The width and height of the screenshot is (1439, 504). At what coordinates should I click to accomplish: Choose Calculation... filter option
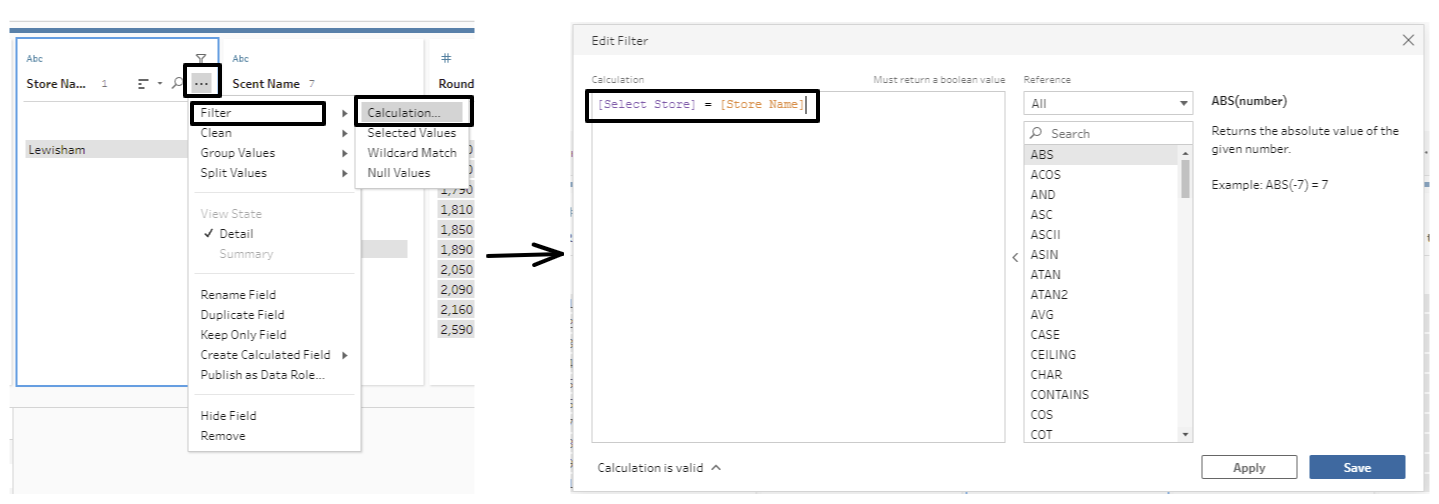[x=413, y=113]
